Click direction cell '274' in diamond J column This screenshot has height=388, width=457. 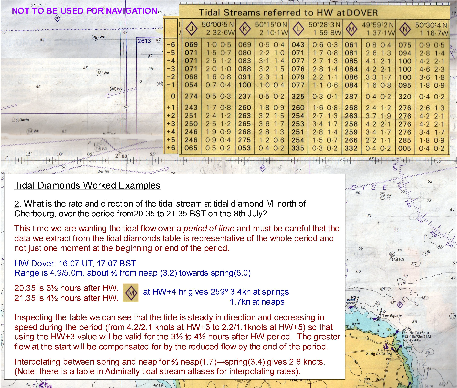click(x=191, y=96)
